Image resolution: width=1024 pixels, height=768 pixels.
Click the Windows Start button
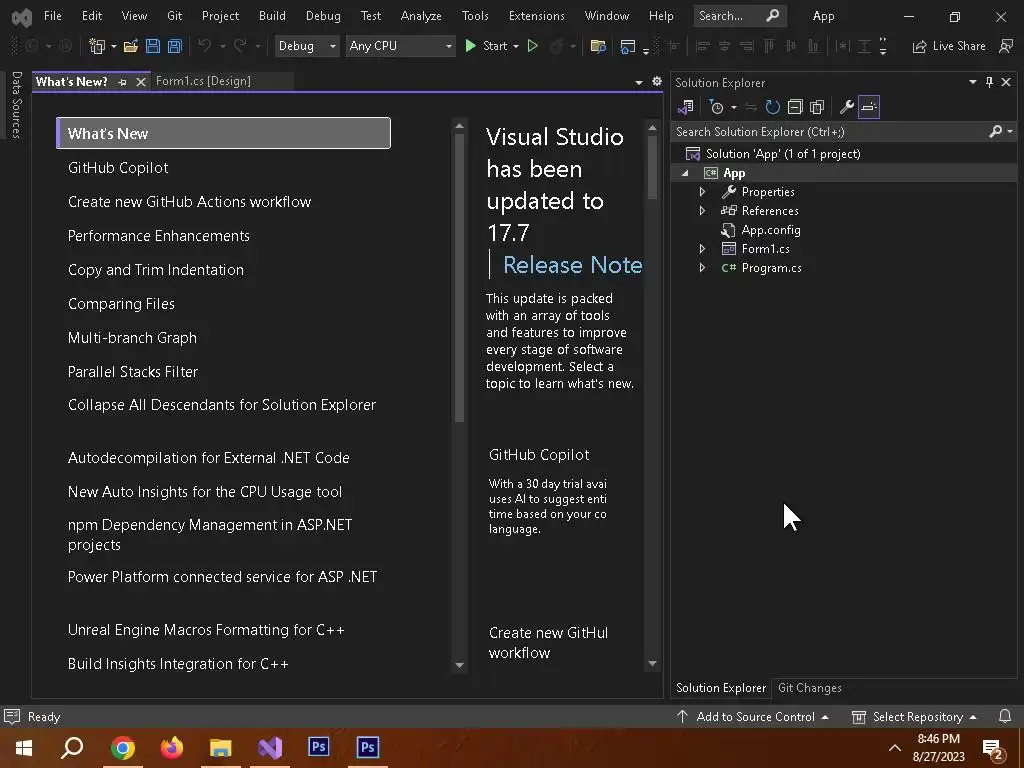click(x=24, y=747)
